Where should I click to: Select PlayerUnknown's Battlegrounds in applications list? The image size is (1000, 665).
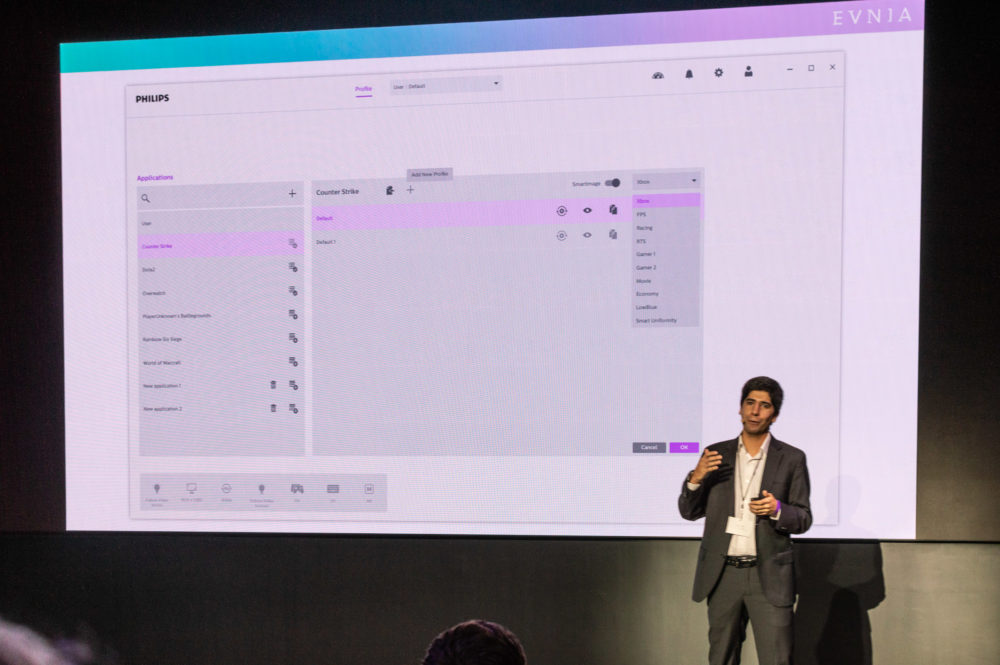221,316
